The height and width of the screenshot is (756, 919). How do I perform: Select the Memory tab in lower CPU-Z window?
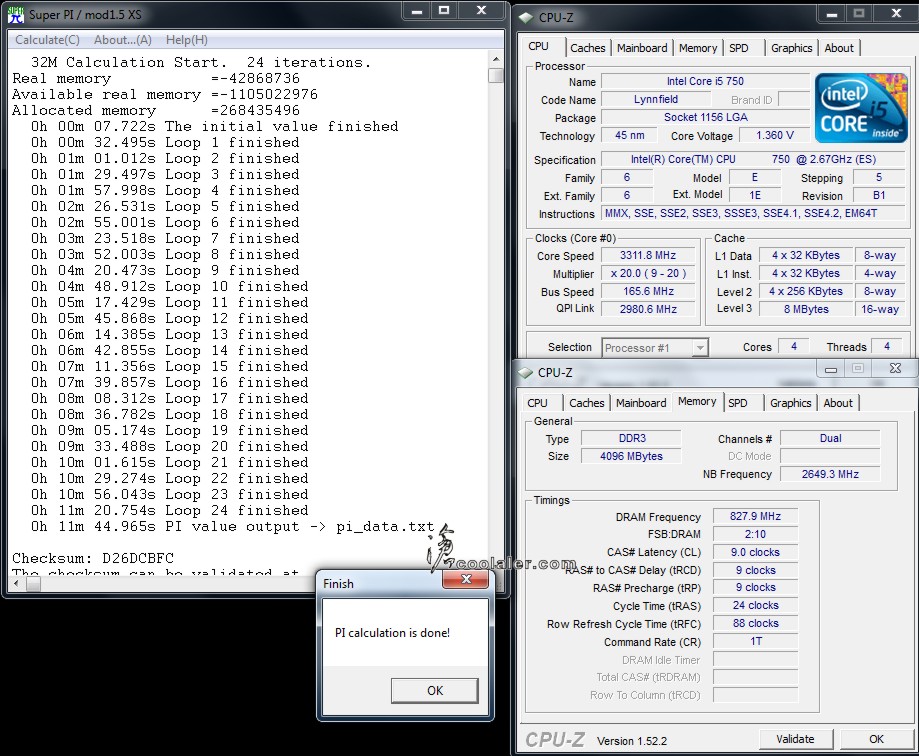point(697,401)
